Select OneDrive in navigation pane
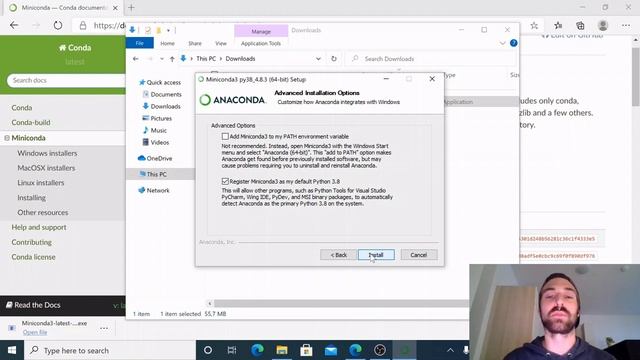 155,158
